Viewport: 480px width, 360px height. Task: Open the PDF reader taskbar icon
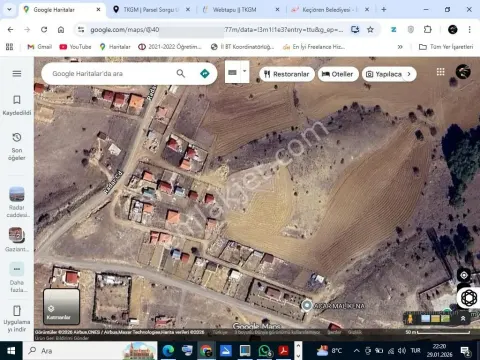click(x=284, y=351)
